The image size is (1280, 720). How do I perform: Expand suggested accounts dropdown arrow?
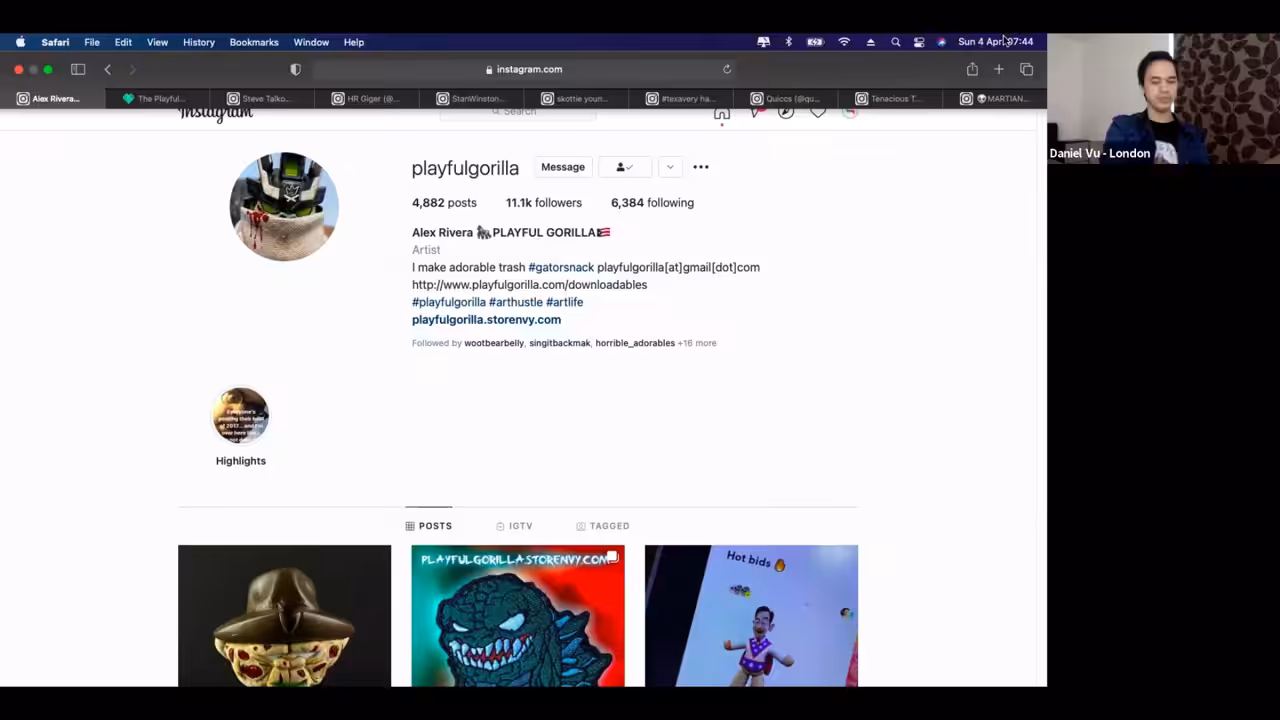click(x=670, y=167)
